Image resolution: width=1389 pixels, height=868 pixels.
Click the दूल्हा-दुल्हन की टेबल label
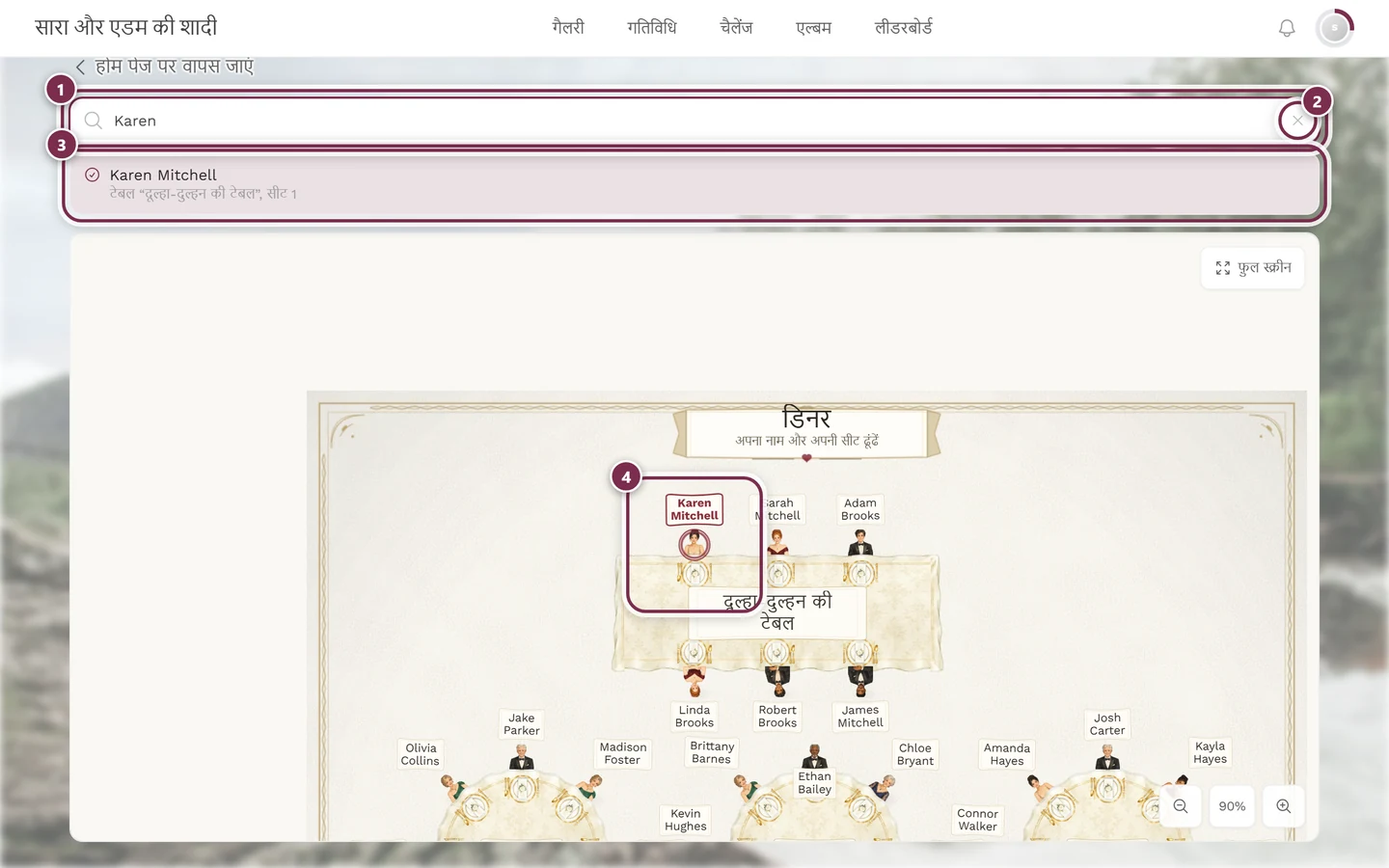coord(777,611)
